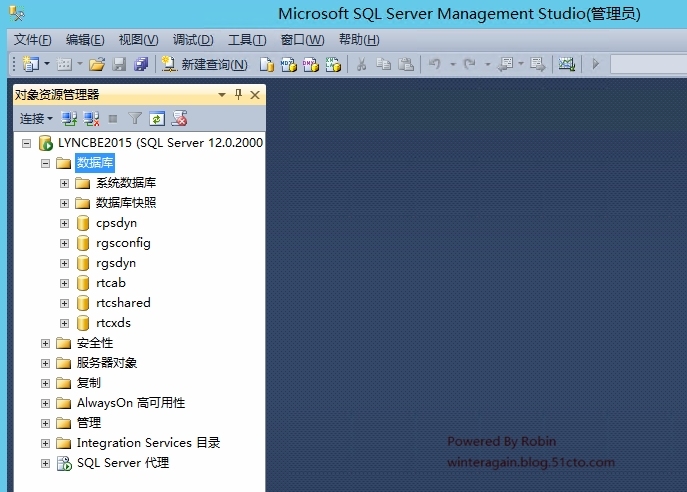Image resolution: width=687 pixels, height=492 pixels.
Task: Click the empty combo box on the toolbar
Action: click(648, 64)
